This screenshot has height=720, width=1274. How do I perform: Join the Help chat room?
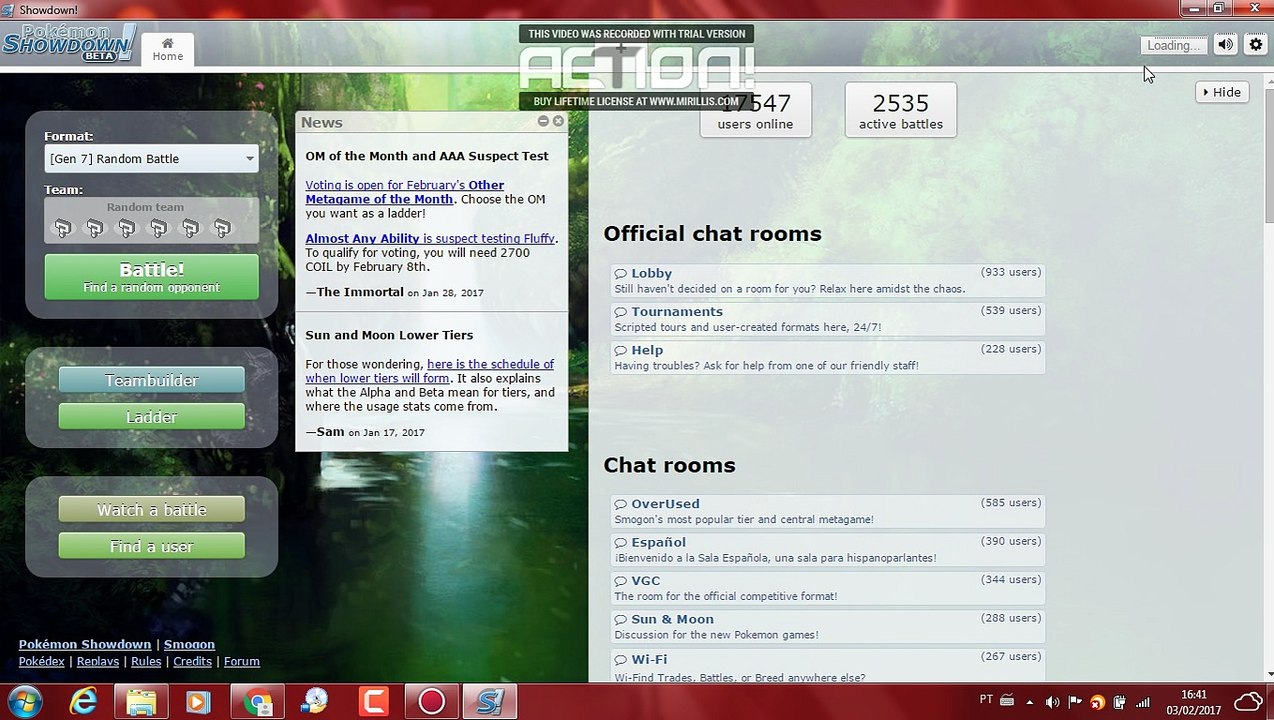click(x=827, y=357)
